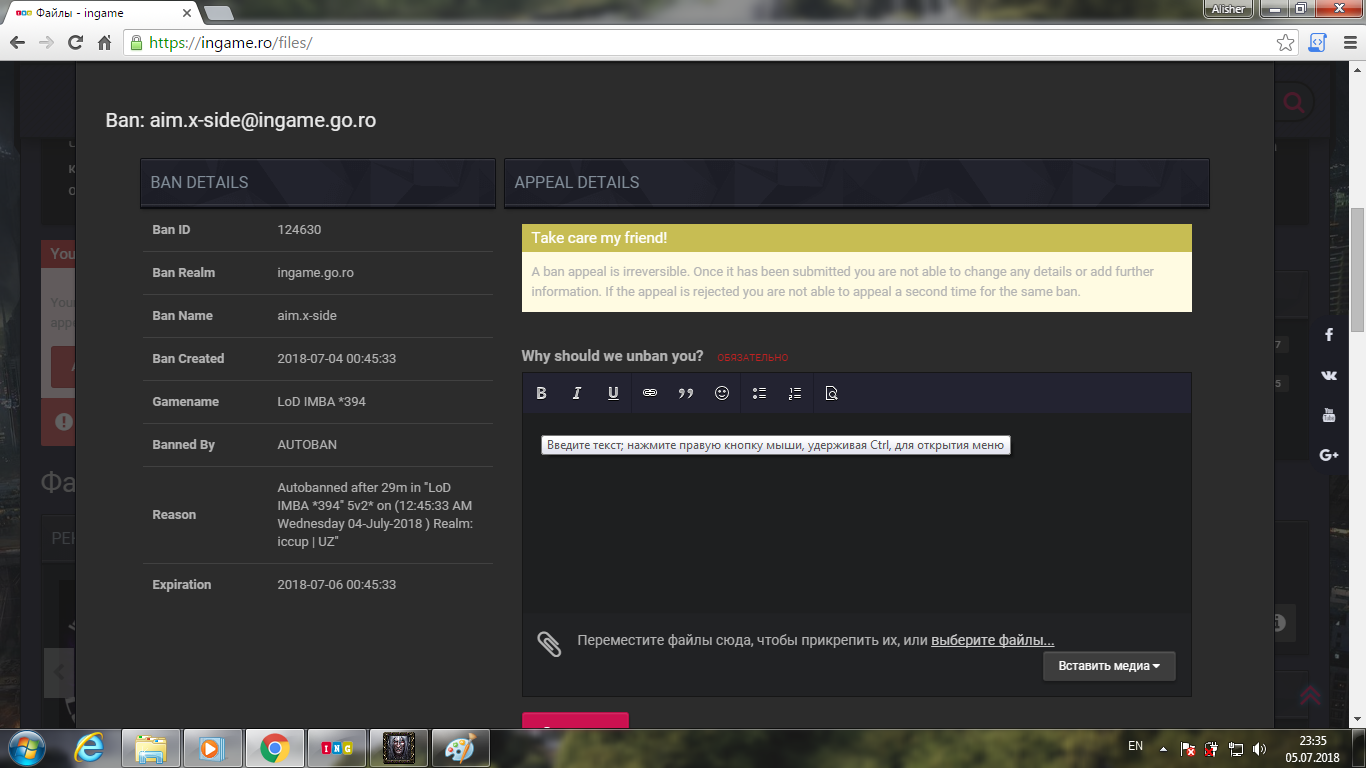Open the VK social sidebar icon

[1329, 375]
